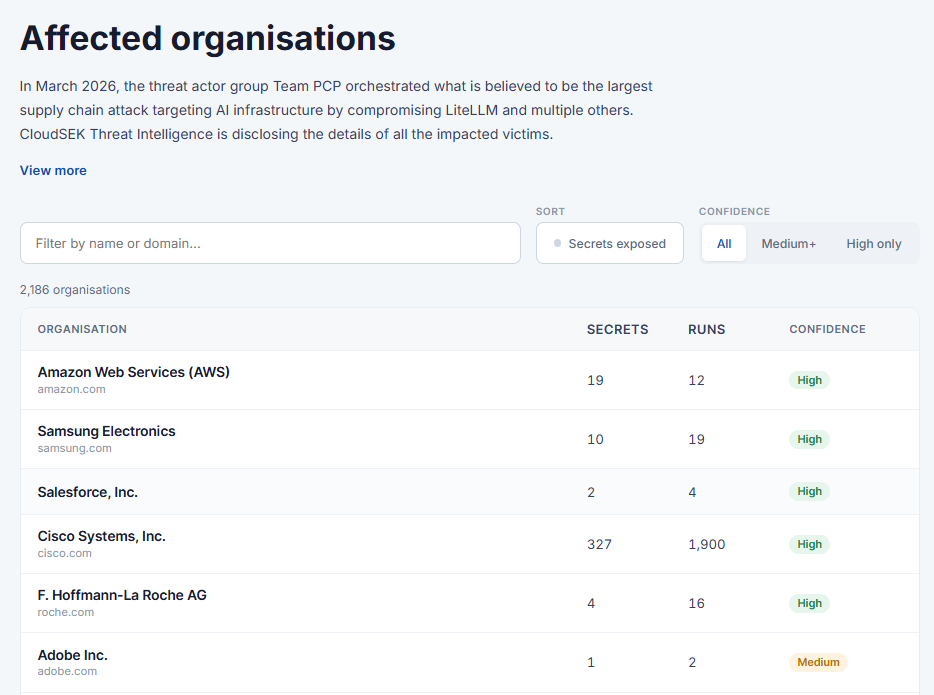
Task: Open the Adobe Inc. row
Action: point(470,662)
